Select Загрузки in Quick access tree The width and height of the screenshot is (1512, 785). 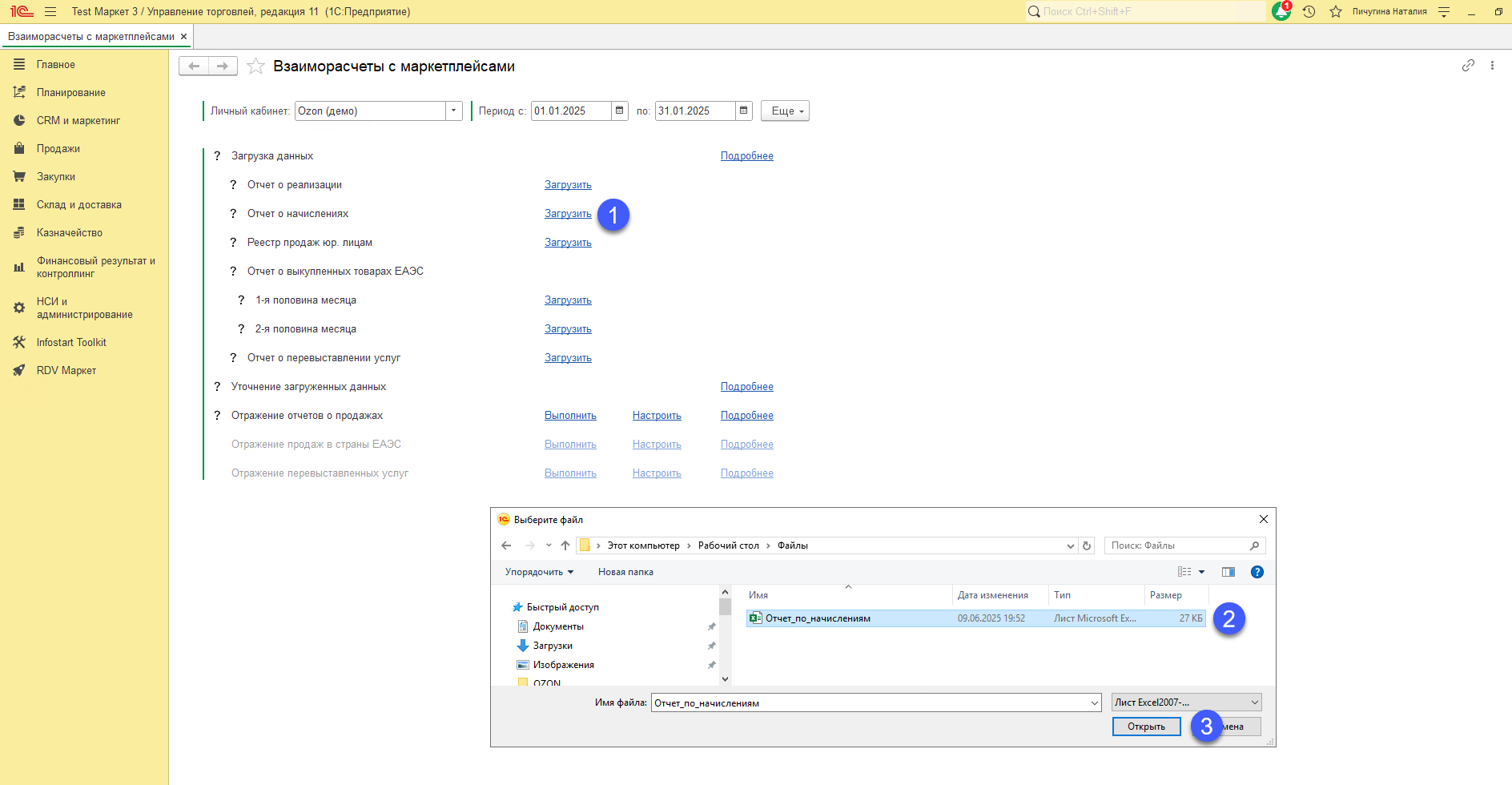coord(553,646)
